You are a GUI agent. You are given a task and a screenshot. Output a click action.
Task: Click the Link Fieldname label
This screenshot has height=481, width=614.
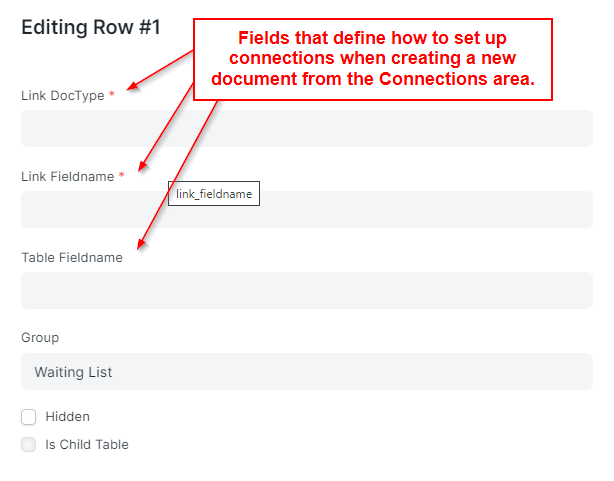pos(68,177)
